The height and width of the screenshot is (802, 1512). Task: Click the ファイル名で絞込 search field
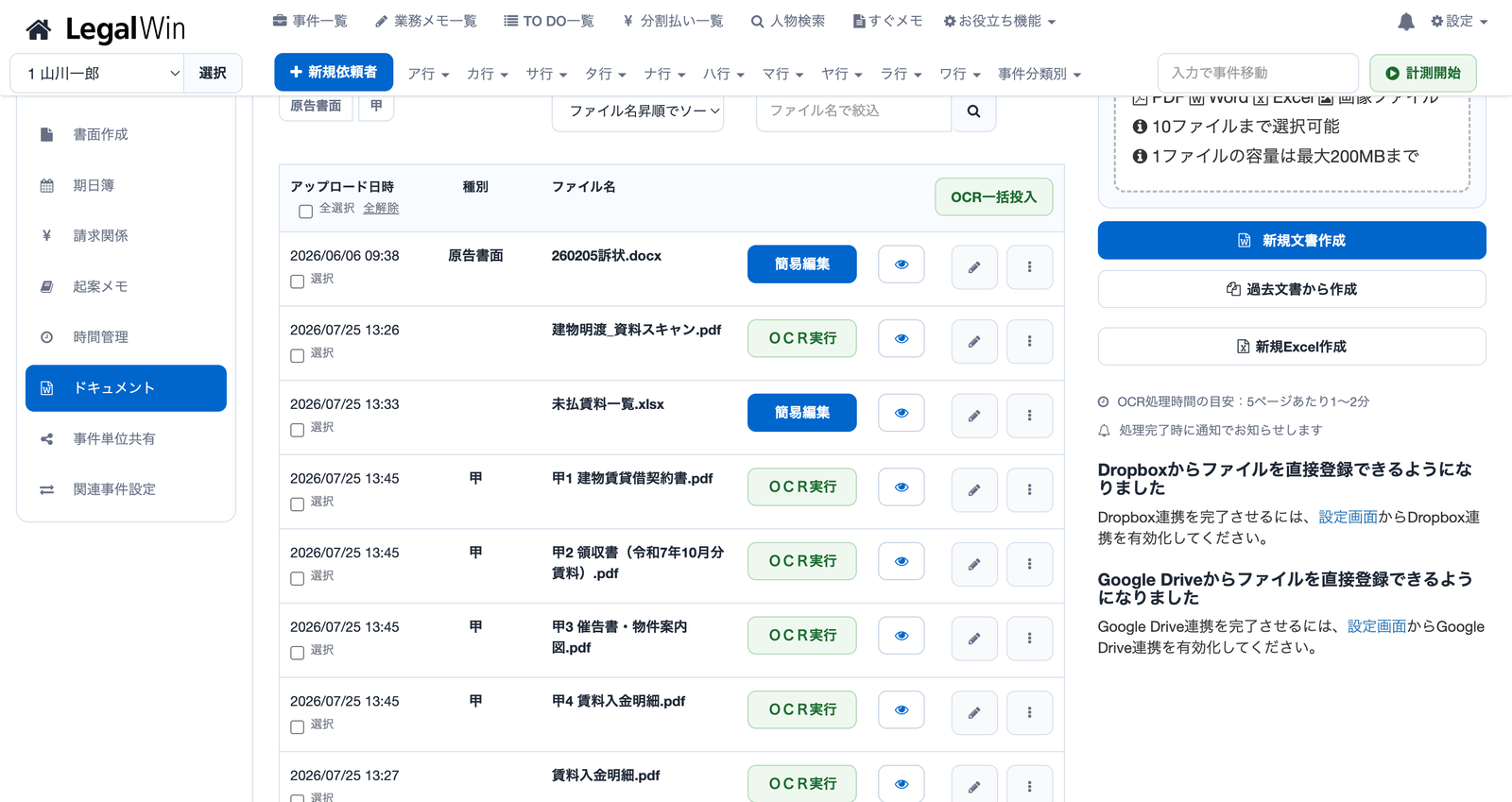point(853,111)
